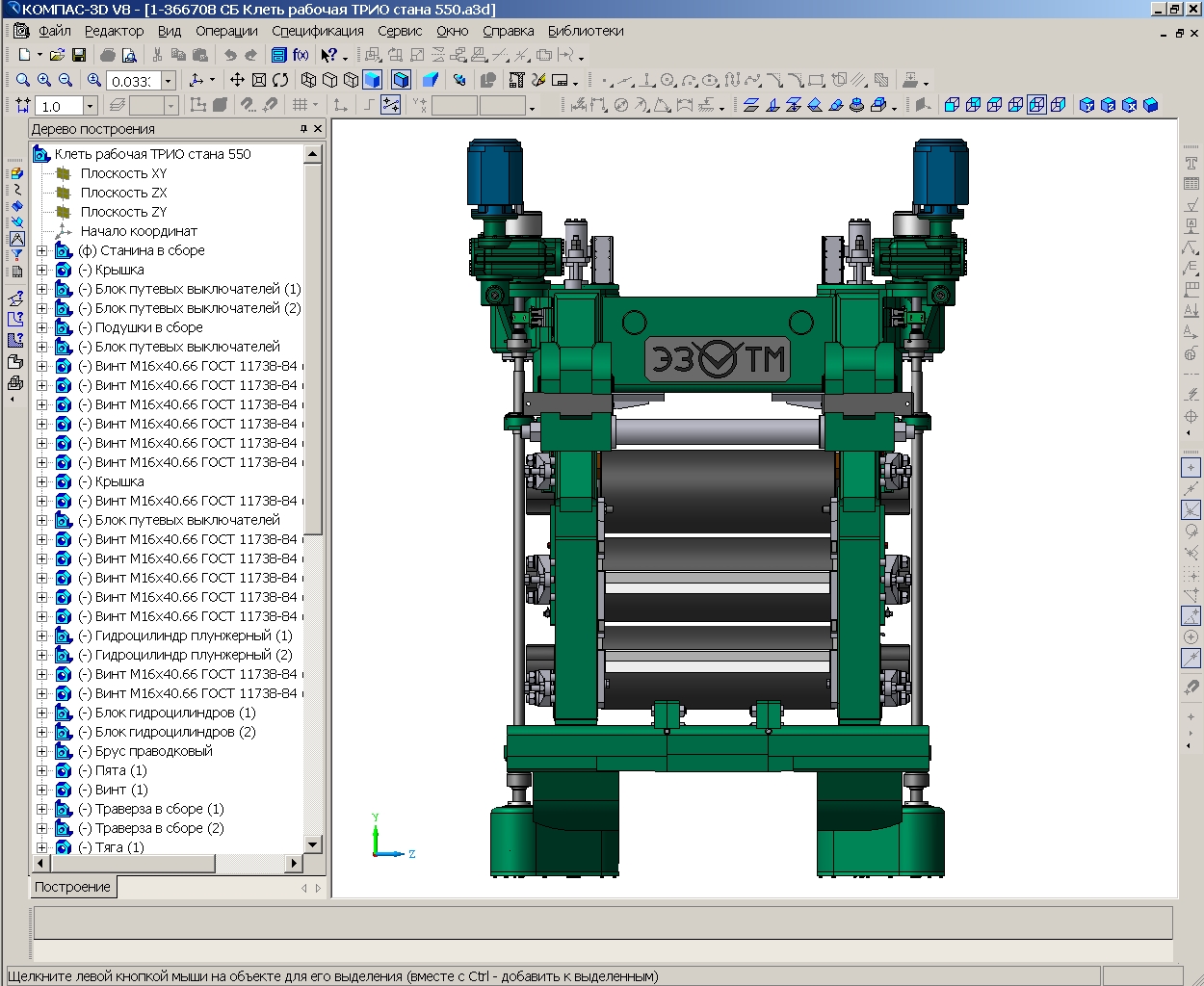Switch to wireframe display mode
The width and height of the screenshot is (1204, 986).
[x=309, y=80]
